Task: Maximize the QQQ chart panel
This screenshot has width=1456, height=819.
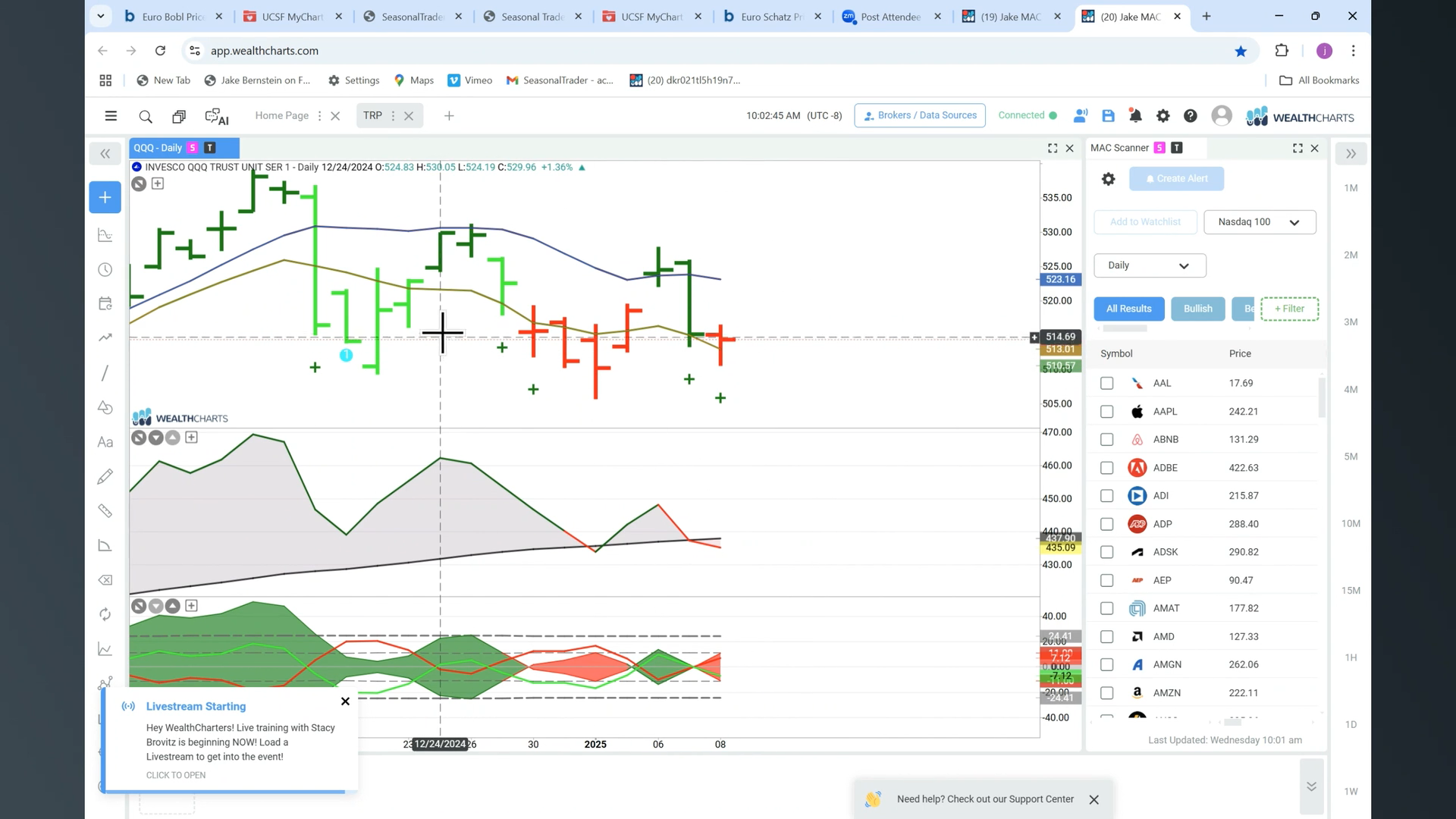Action: point(1053,148)
